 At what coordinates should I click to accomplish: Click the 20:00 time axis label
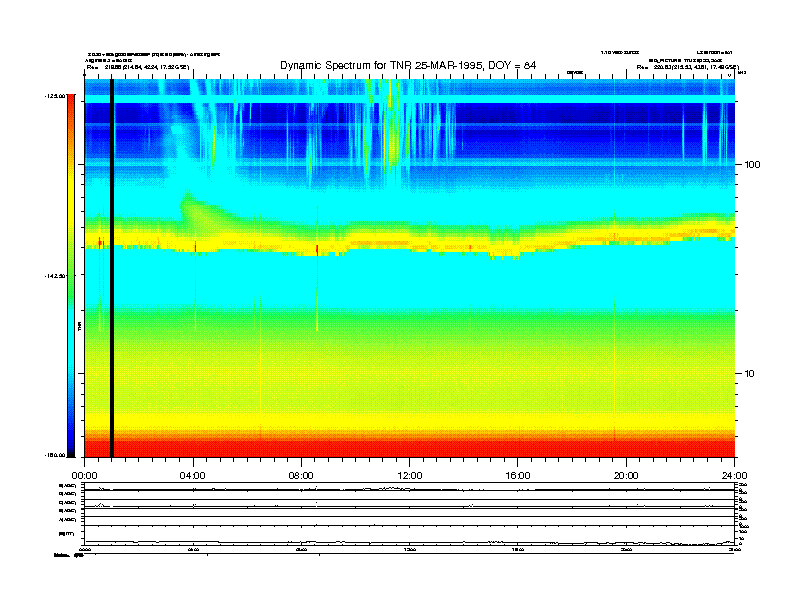[x=626, y=475]
